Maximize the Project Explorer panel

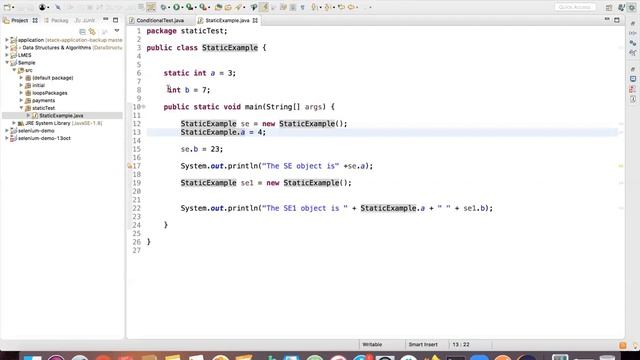point(116,20)
